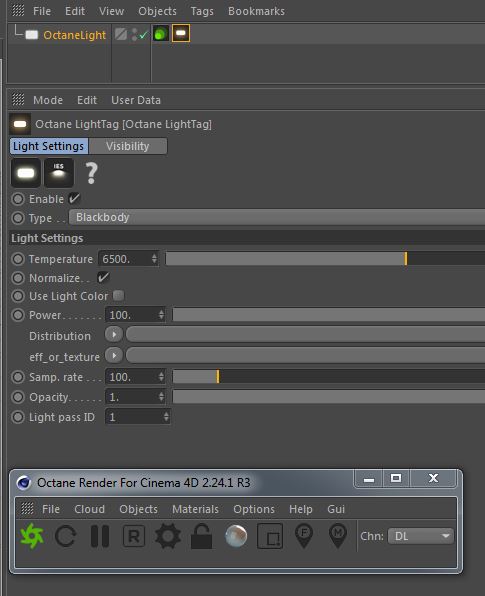Open the Mode menu

[48, 100]
